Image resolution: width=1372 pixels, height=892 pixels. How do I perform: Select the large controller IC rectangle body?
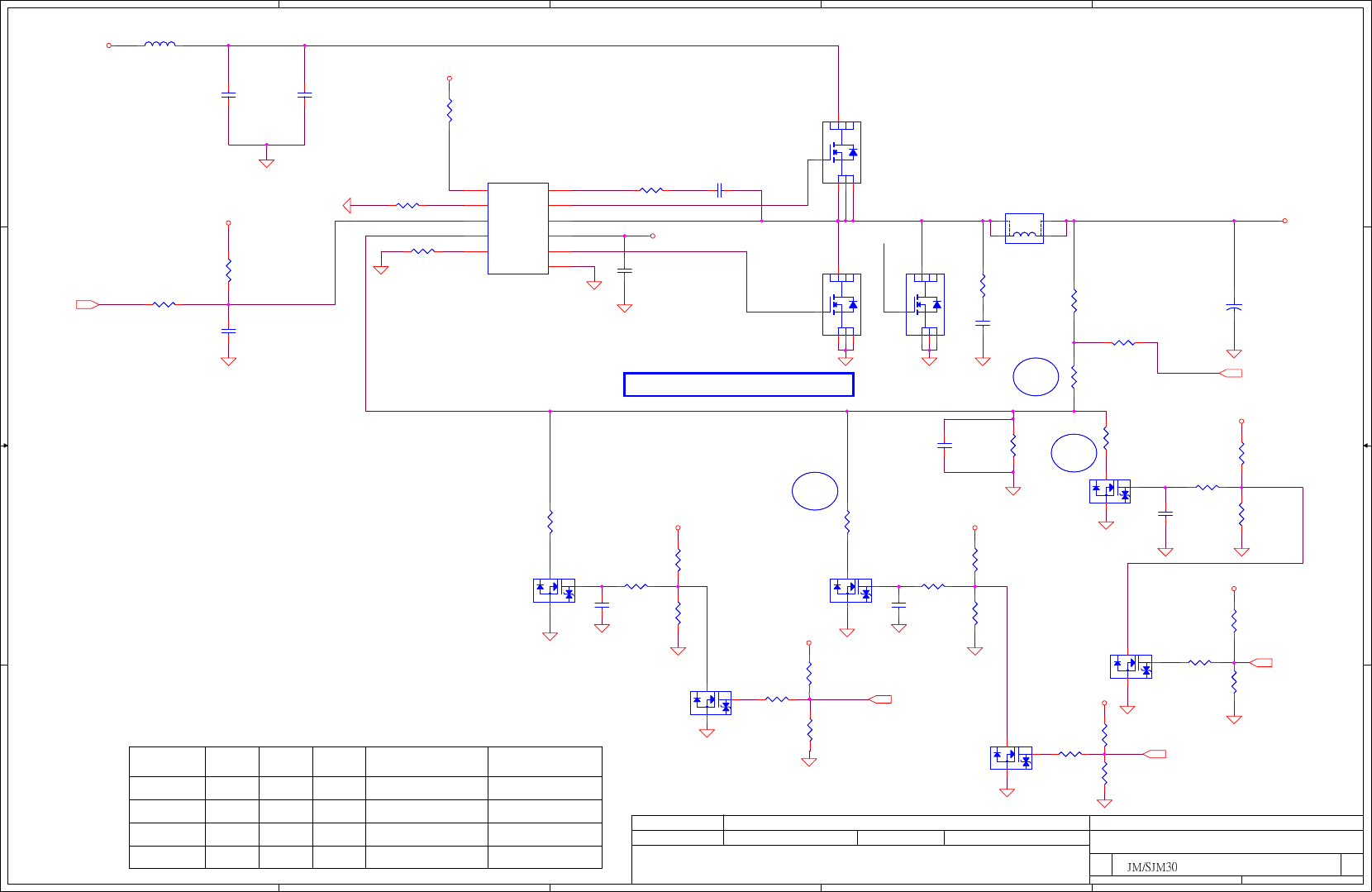pyautogui.click(x=518, y=228)
